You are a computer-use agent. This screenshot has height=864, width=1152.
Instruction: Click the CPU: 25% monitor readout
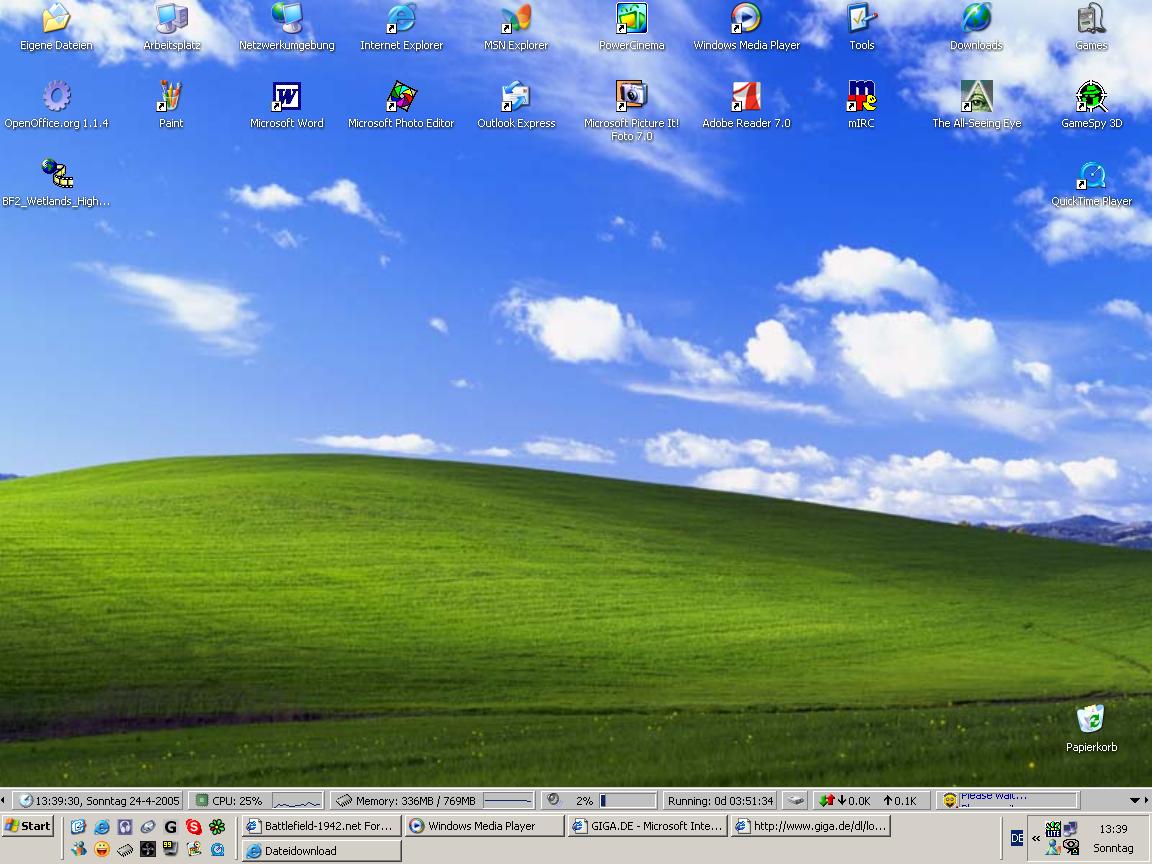[256, 801]
